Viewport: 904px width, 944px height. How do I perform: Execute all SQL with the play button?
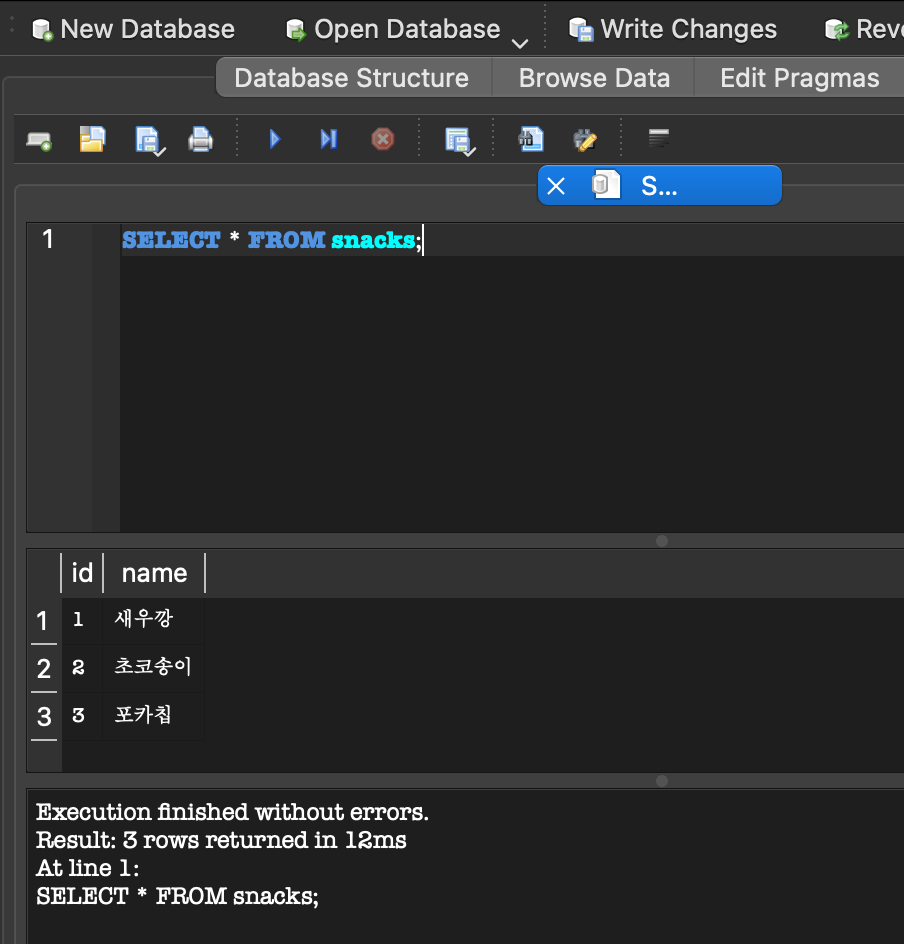(274, 140)
